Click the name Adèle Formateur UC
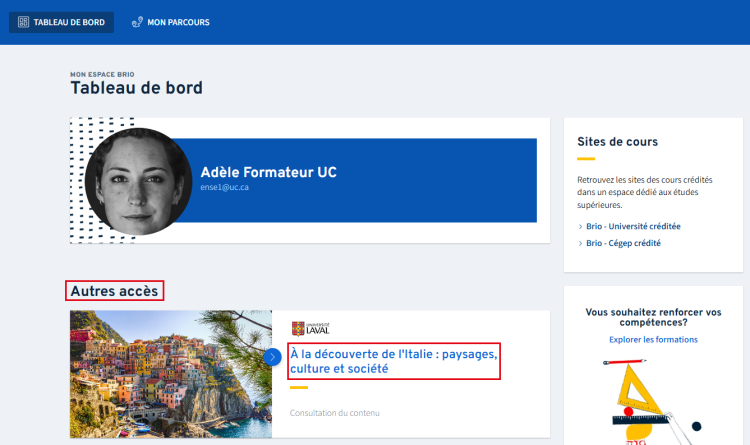The height and width of the screenshot is (445, 750). point(268,172)
